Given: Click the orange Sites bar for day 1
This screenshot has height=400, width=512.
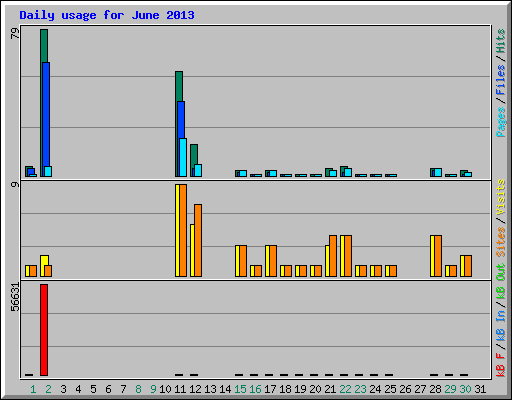Looking at the screenshot, I should pos(33,271).
